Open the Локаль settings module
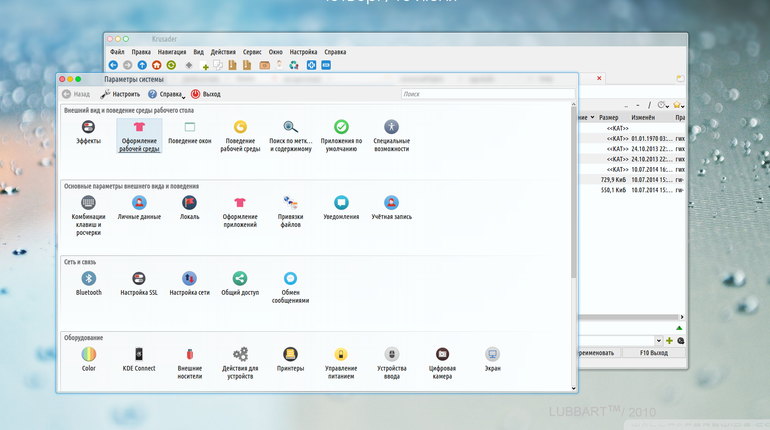This screenshot has height=430, width=770. (x=190, y=208)
